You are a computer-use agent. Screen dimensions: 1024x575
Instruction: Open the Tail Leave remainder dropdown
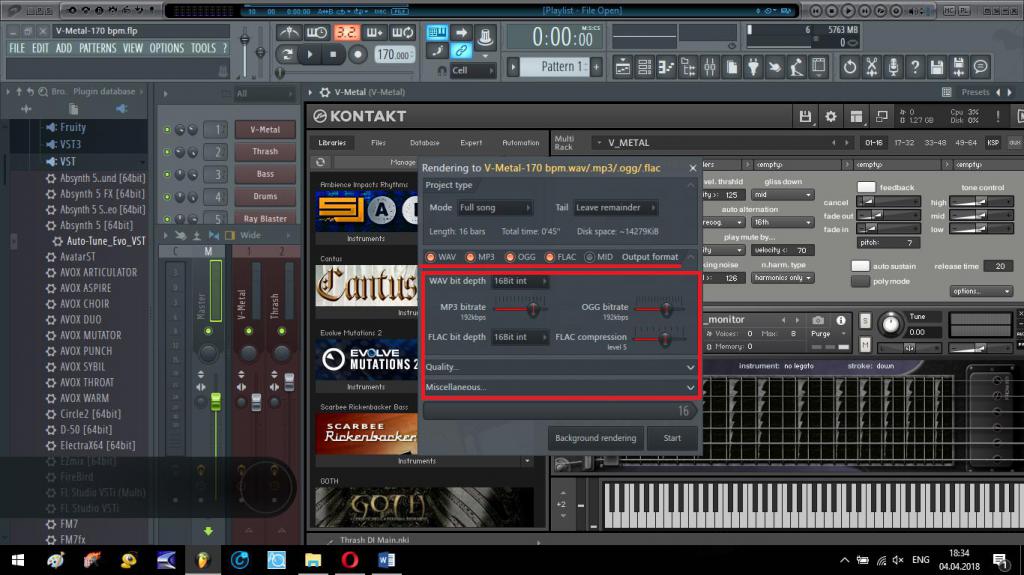[x=615, y=208]
